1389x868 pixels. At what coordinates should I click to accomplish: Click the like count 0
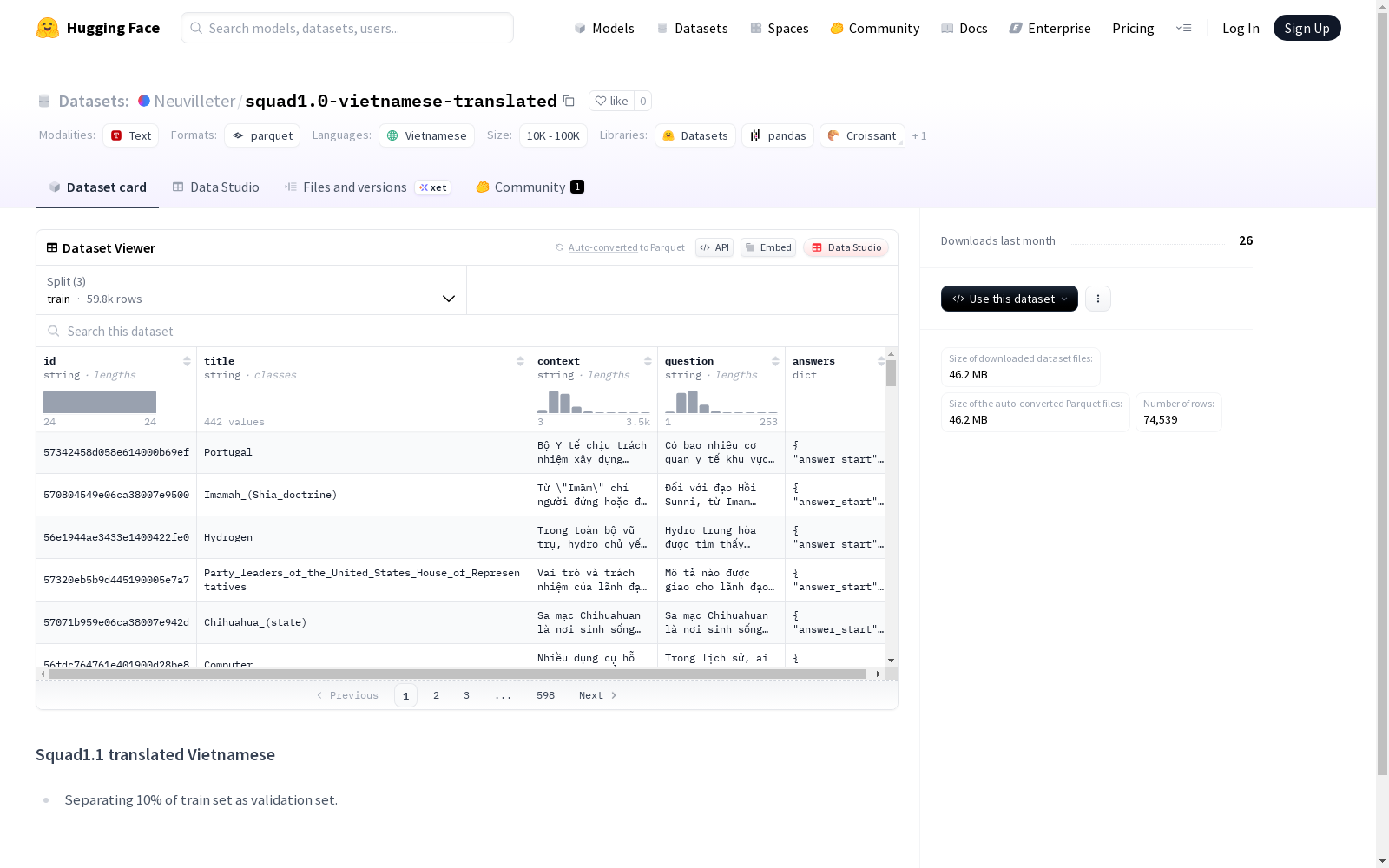pyautogui.click(x=642, y=101)
